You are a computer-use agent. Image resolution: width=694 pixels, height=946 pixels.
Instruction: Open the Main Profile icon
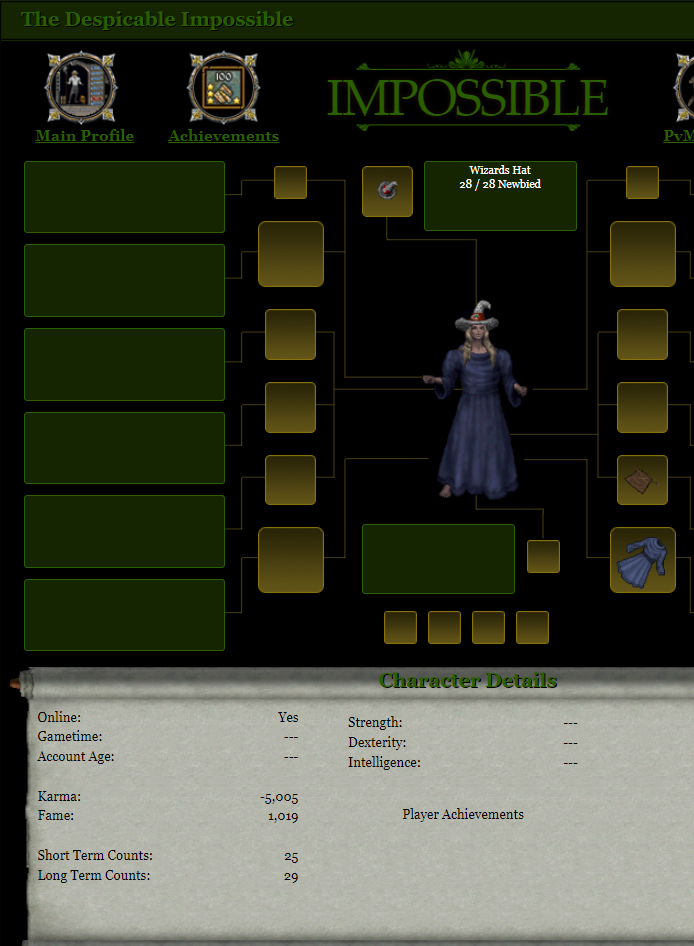point(81,88)
